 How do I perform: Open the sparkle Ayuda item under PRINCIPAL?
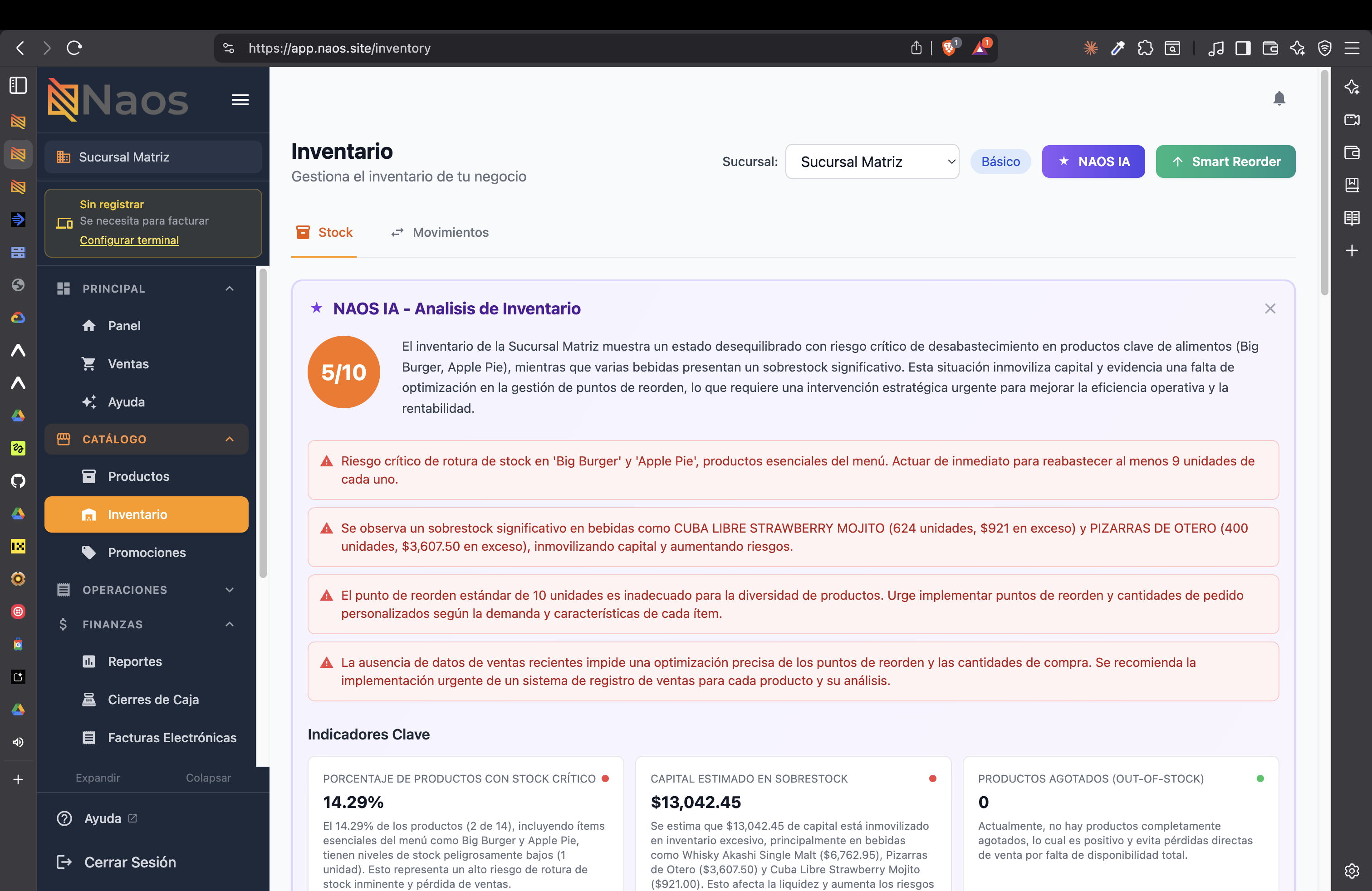coord(147,401)
